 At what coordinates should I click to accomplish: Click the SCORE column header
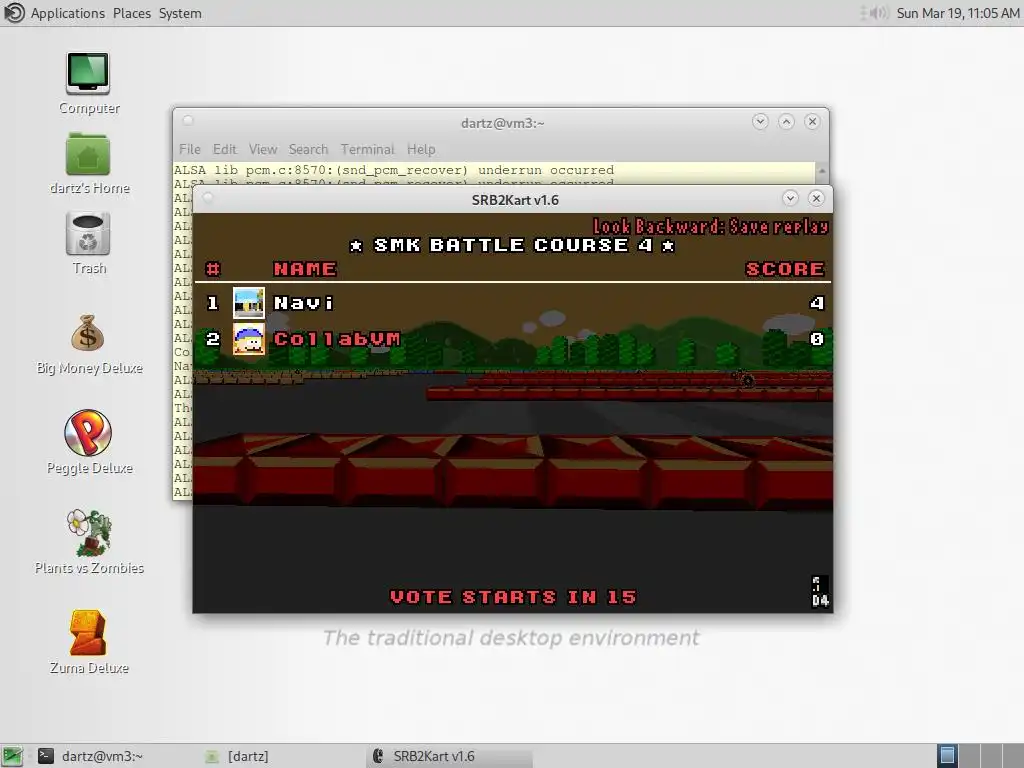785,269
